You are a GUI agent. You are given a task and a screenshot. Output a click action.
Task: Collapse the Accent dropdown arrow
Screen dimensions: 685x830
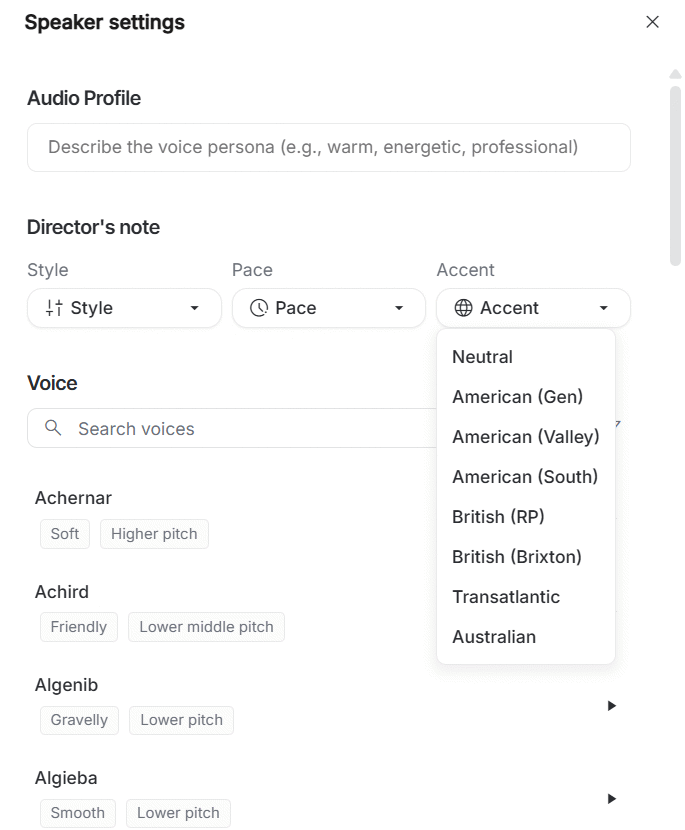coord(603,308)
